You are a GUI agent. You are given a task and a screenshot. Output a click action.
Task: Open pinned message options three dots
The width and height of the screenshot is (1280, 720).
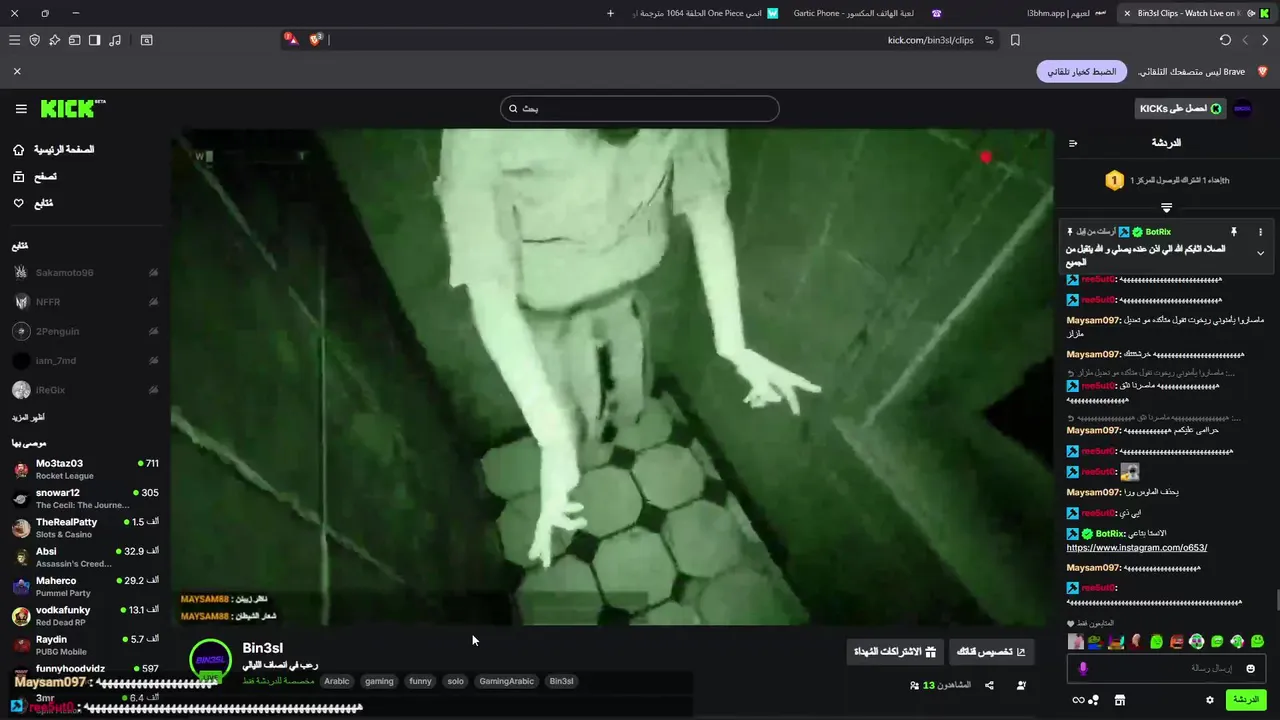[x=1260, y=232]
